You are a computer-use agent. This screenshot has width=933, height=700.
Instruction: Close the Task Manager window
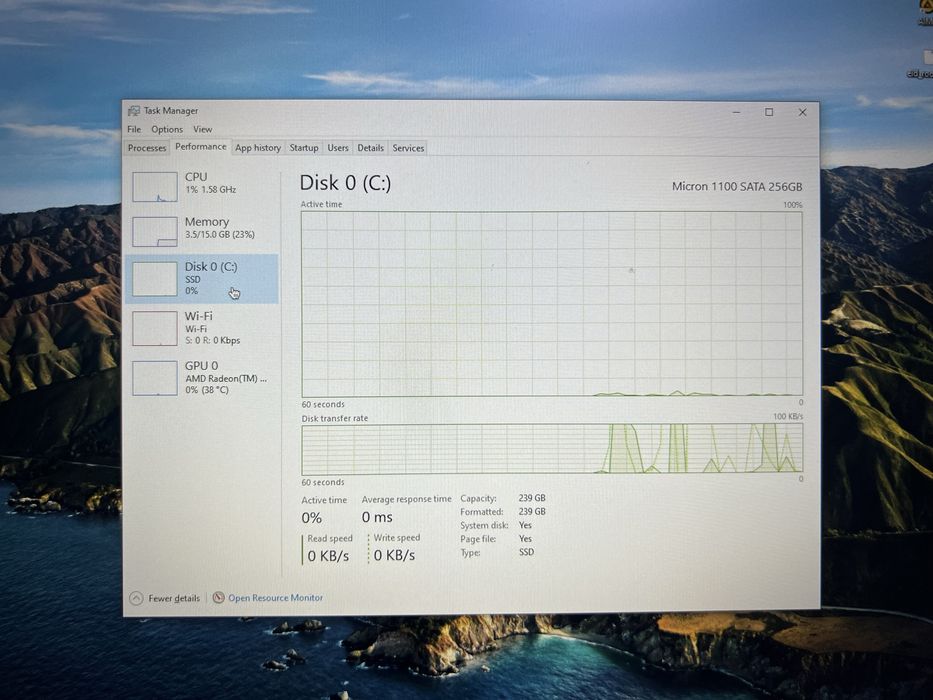point(802,112)
